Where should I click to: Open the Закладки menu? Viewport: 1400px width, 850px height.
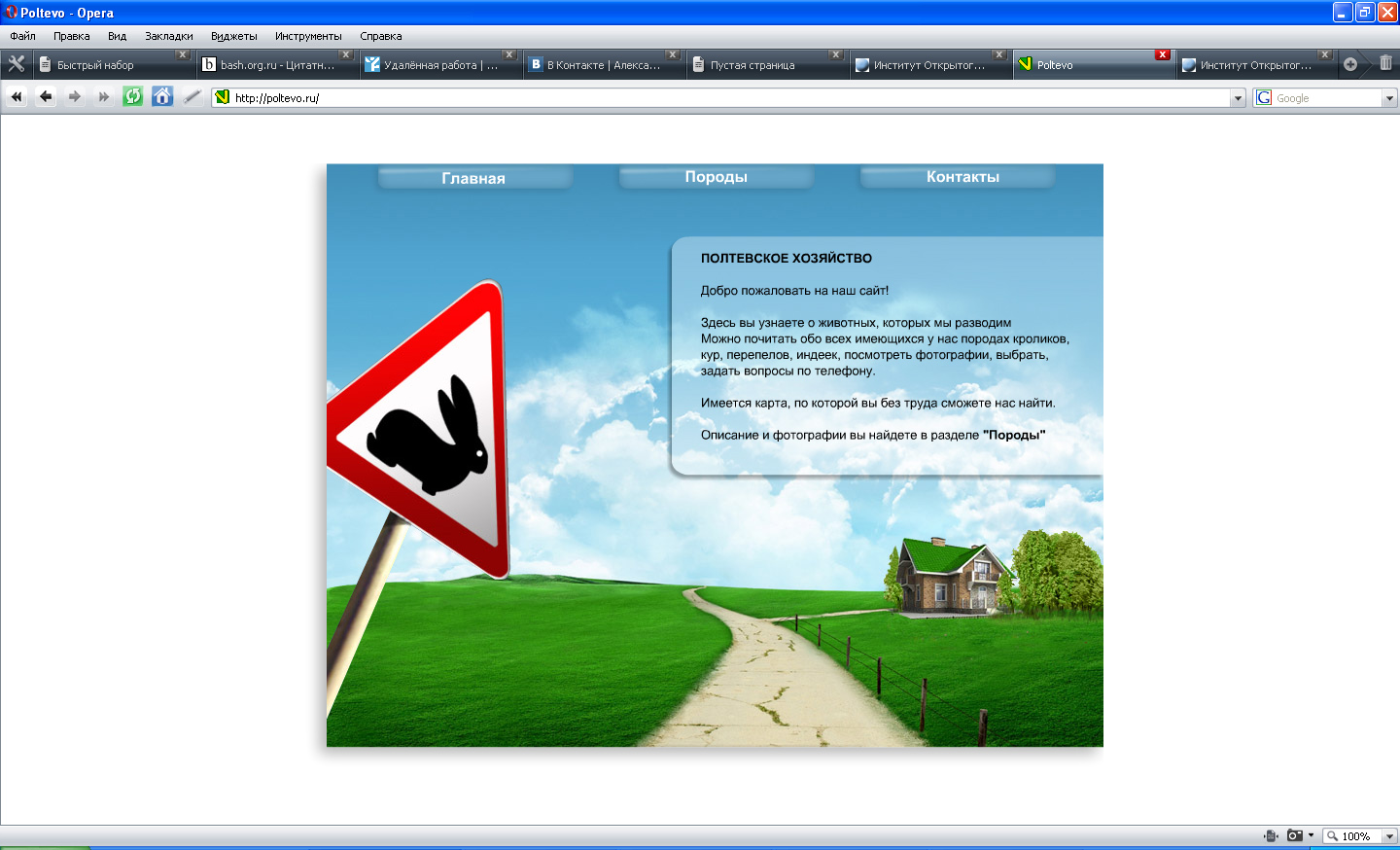169,36
